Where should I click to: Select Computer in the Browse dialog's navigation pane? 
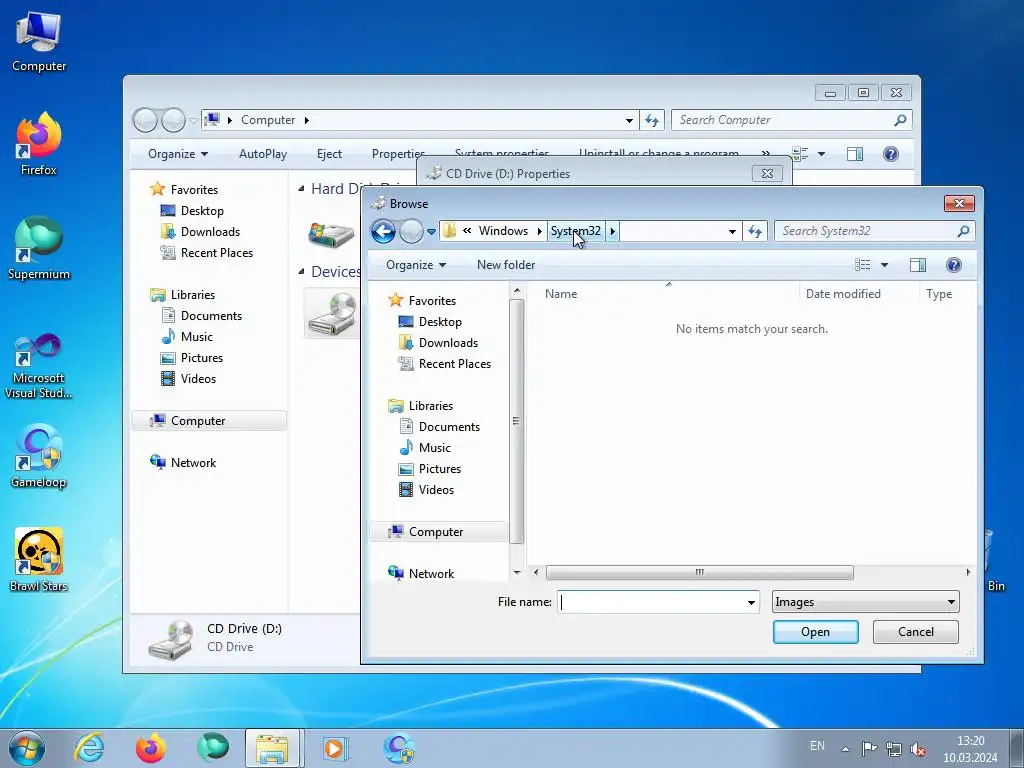click(x=436, y=532)
